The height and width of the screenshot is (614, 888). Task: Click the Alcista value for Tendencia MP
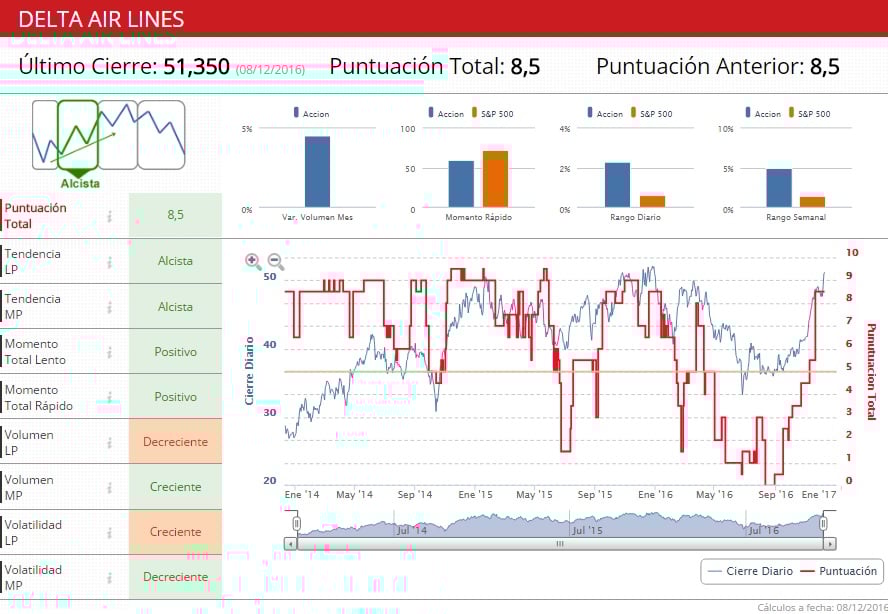pyautogui.click(x=176, y=306)
